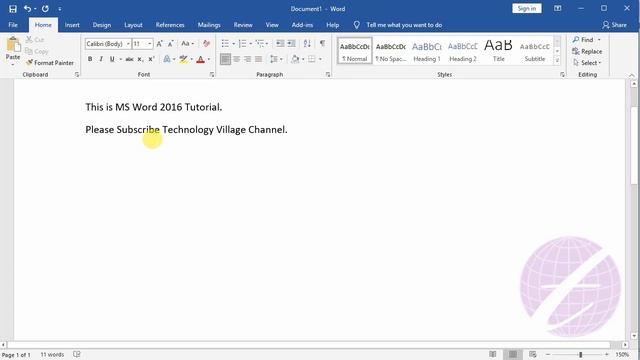Open the font color dropdown arrow
Screen dimensions: 640x360
click(209, 59)
